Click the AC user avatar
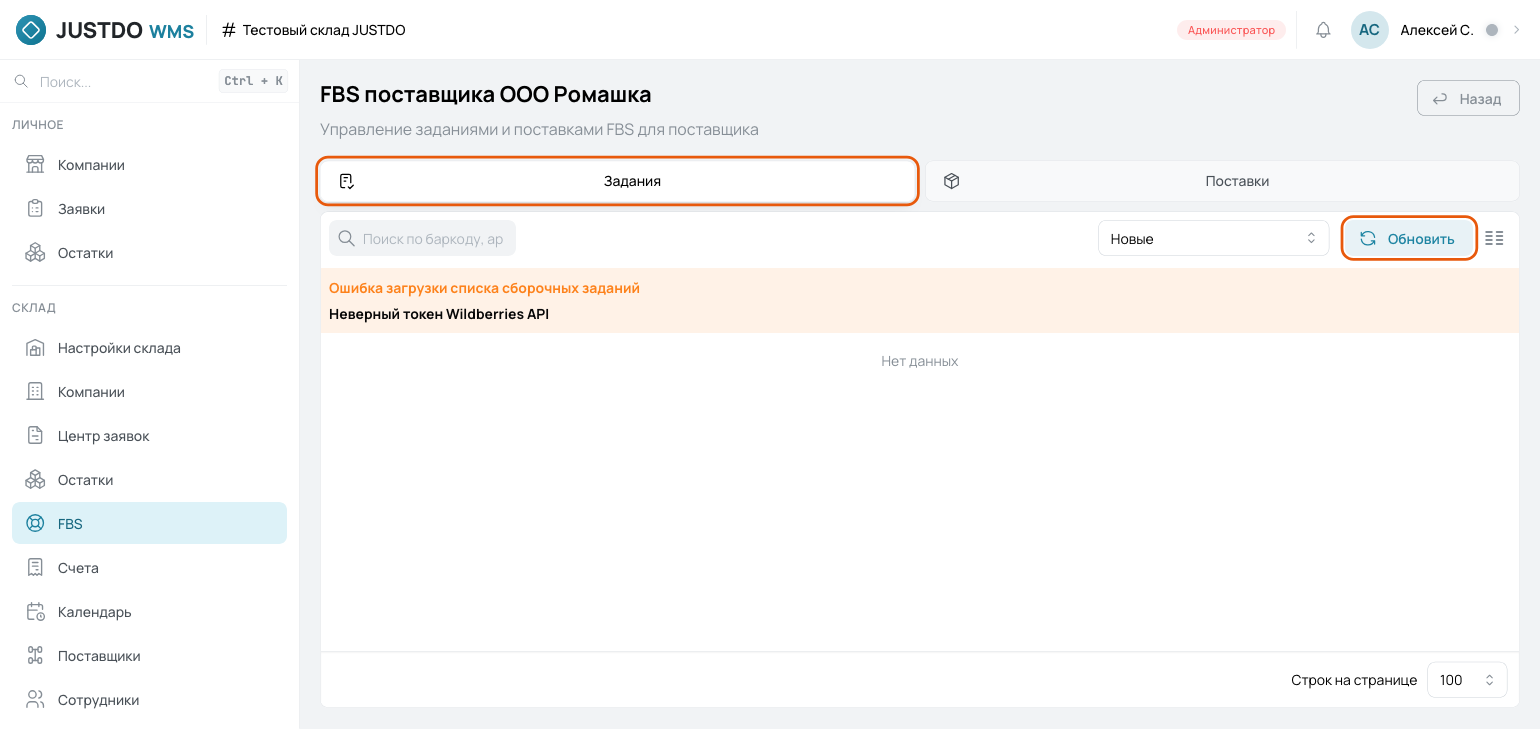1540x729 pixels. click(1369, 30)
